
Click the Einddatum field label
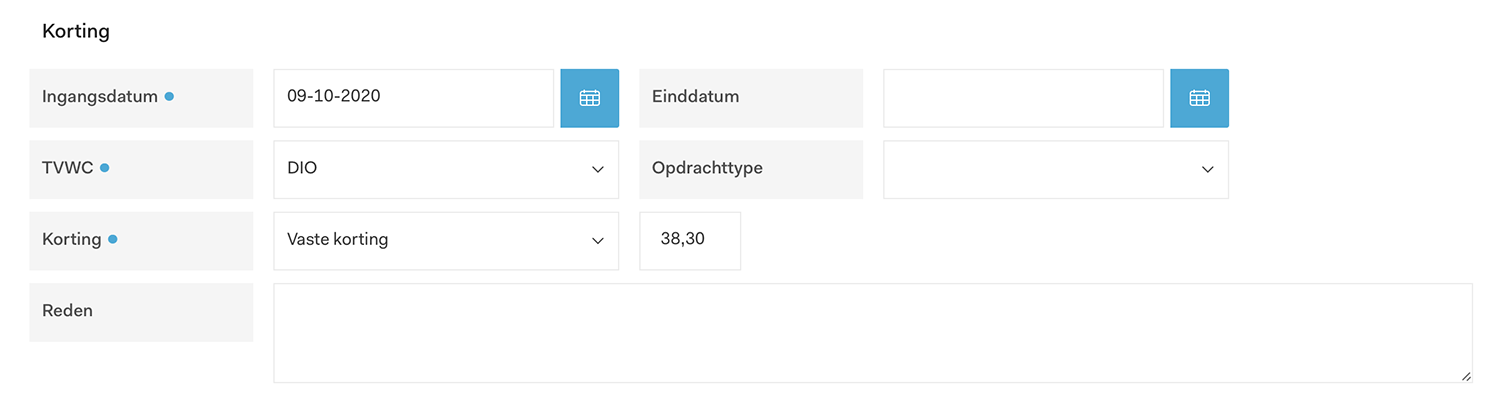click(x=695, y=97)
